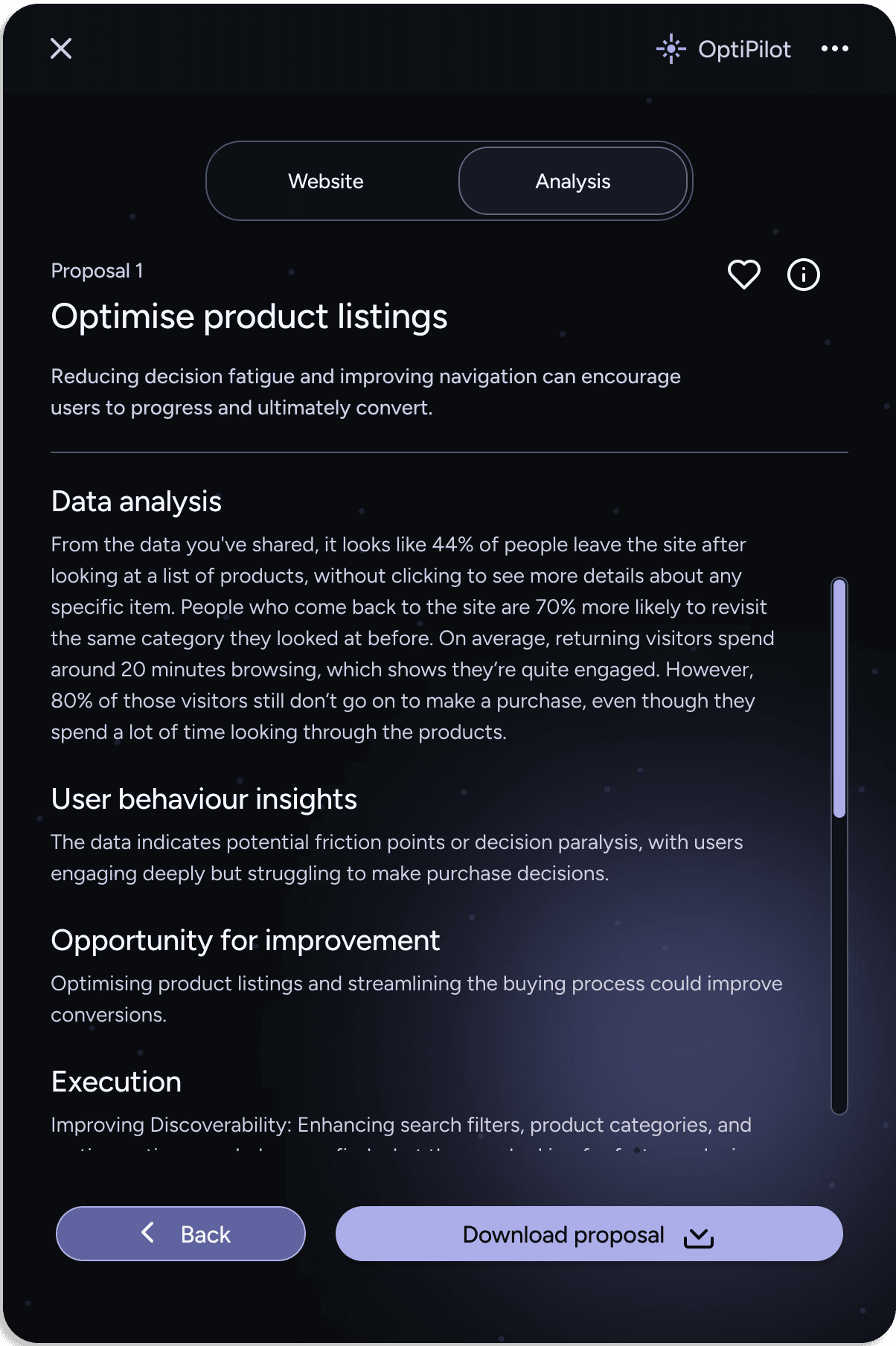Viewport: 896px width, 1346px height.
Task: Click the Execution section heading
Action: 116,1082
